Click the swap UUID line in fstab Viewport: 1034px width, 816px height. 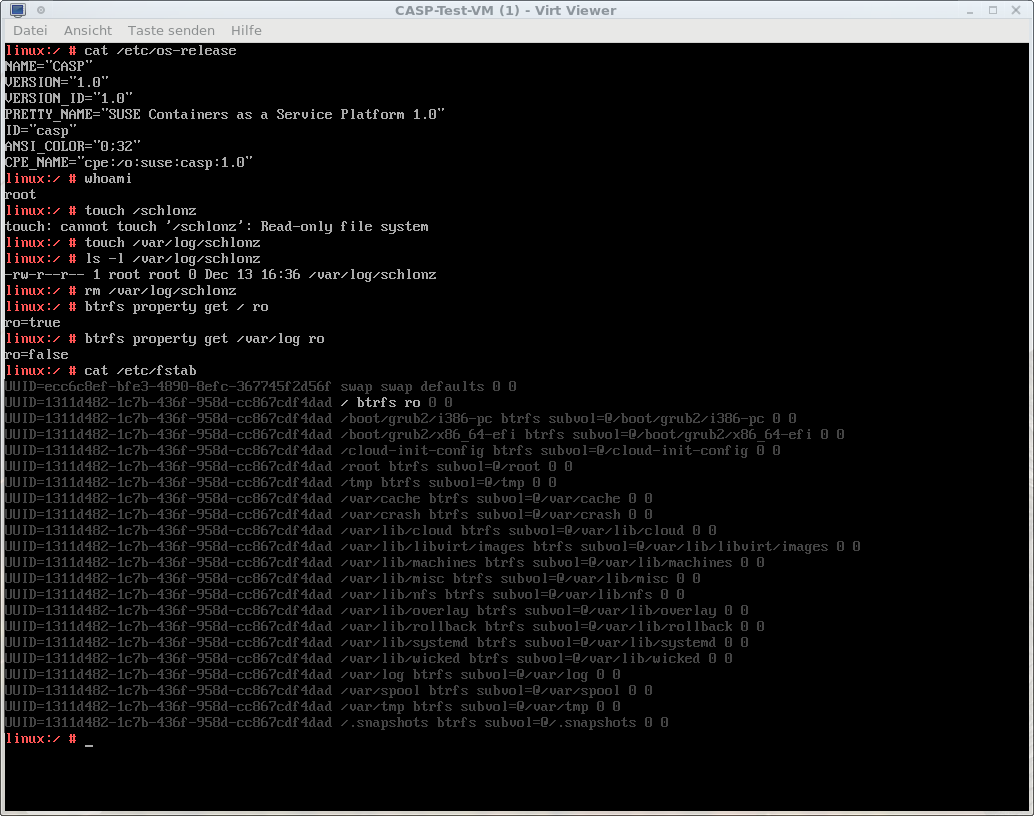tap(260, 387)
